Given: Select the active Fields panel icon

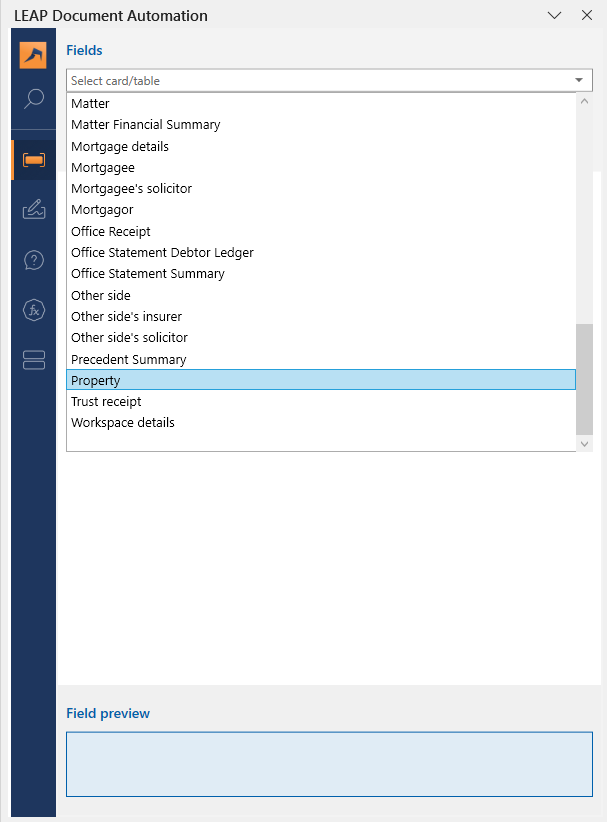Looking at the screenshot, I should [x=33, y=157].
